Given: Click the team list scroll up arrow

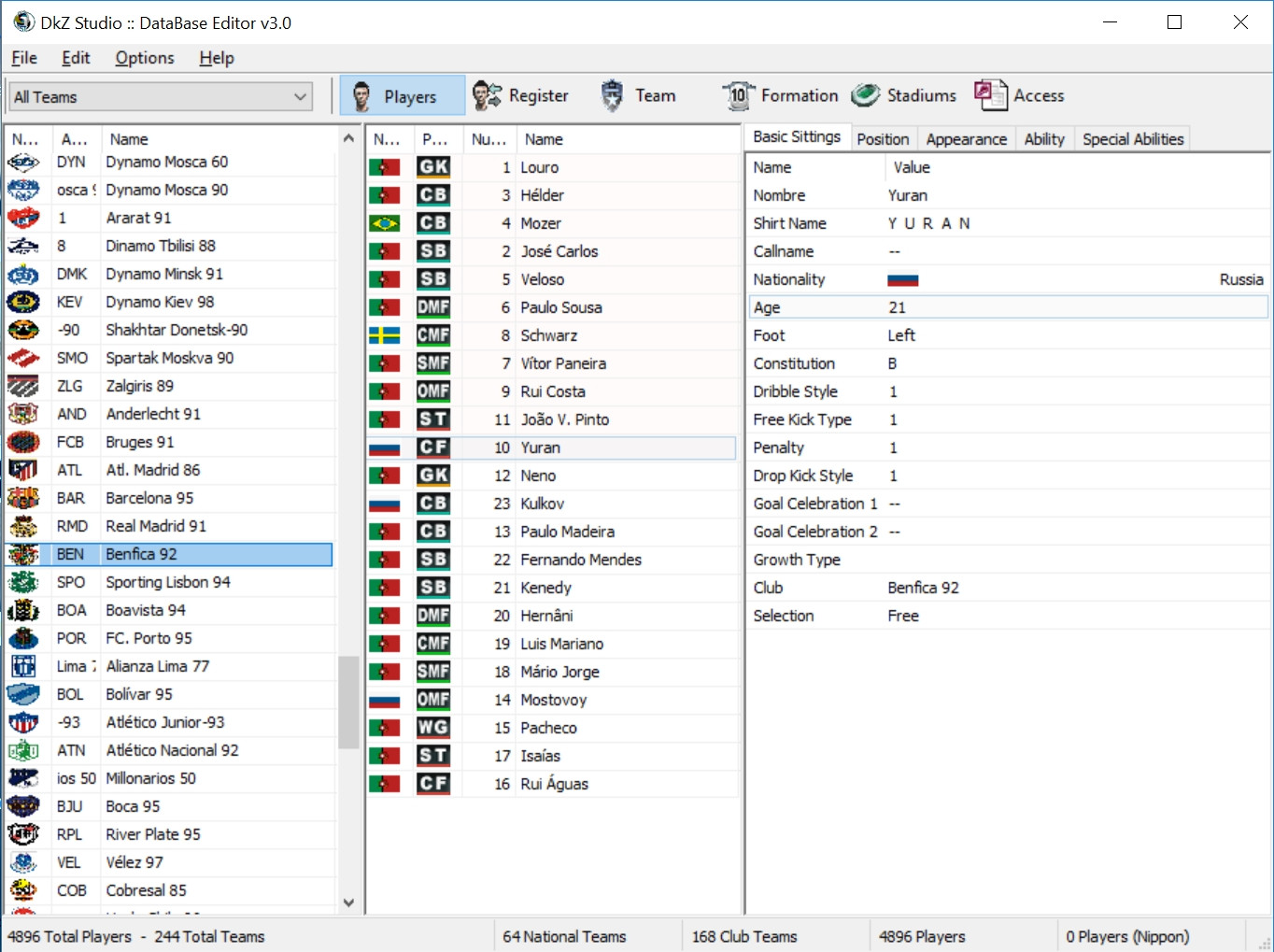Looking at the screenshot, I should coord(348,138).
